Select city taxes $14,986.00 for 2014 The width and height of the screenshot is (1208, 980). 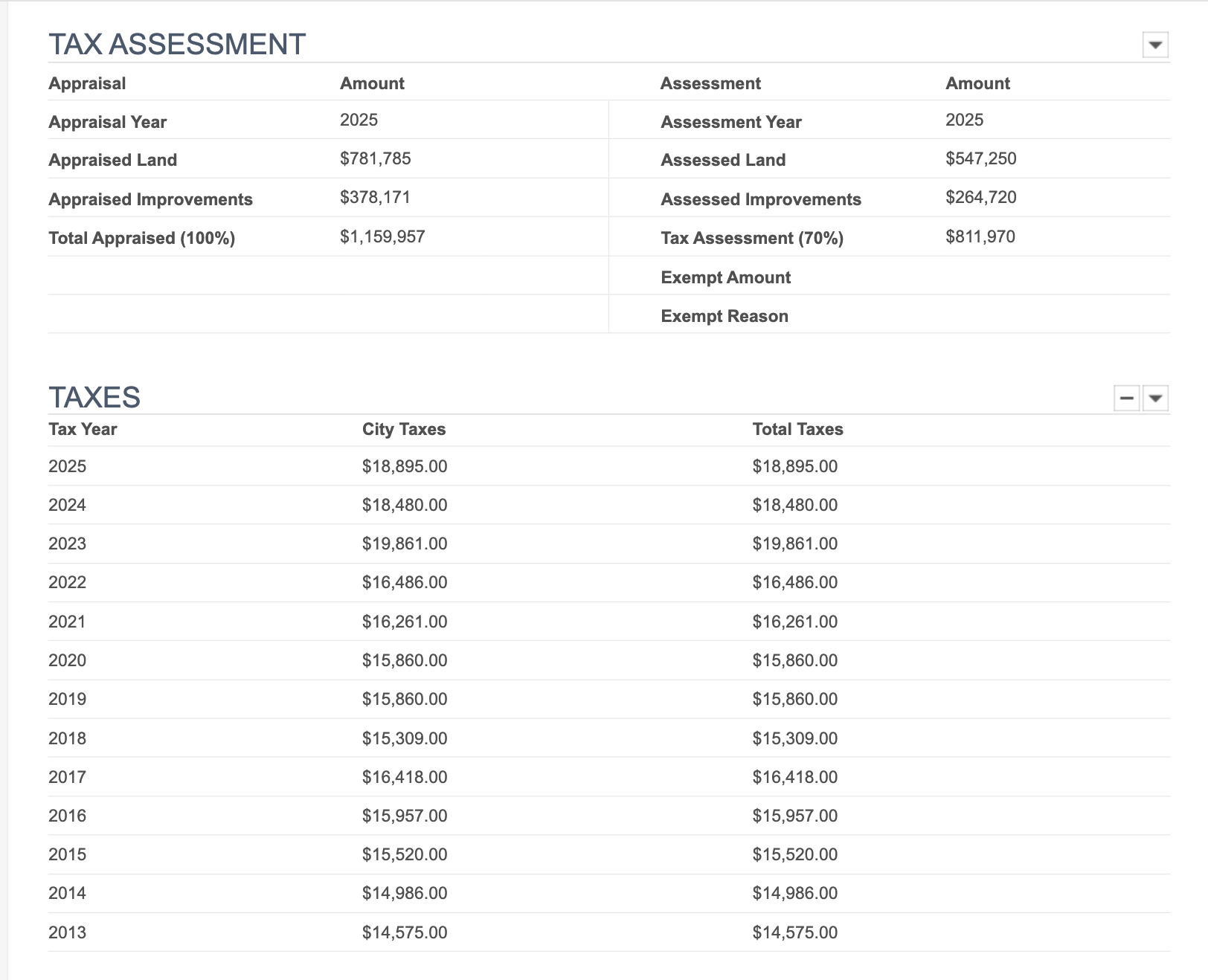pos(405,893)
